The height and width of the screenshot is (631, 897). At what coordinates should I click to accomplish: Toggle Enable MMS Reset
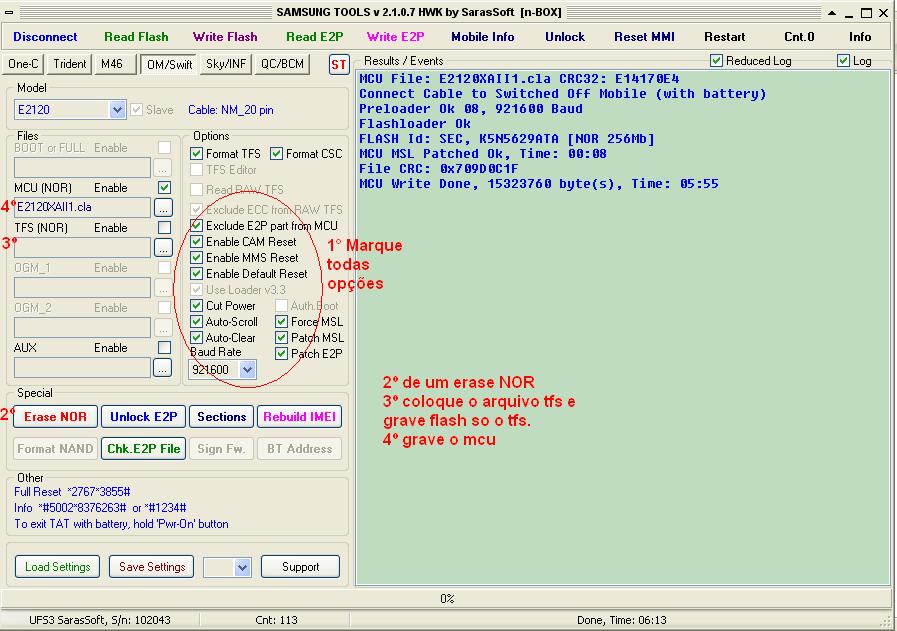pyautogui.click(x=196, y=258)
